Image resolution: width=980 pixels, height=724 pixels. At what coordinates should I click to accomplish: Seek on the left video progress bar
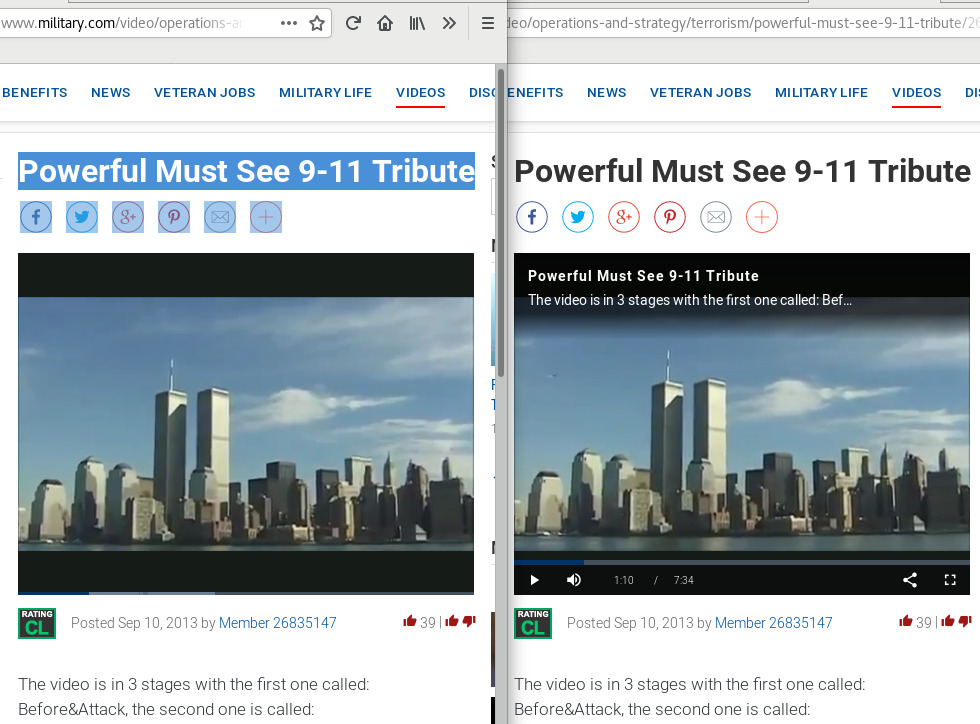(x=246, y=593)
